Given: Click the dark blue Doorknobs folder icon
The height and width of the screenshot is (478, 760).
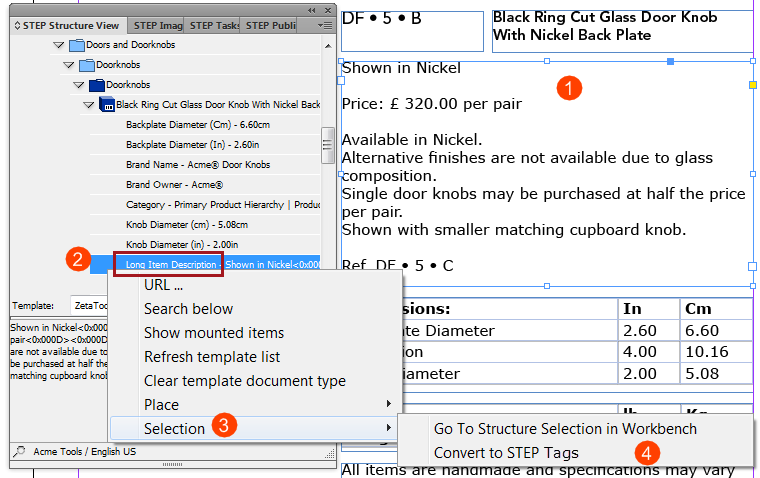Looking at the screenshot, I should (96, 85).
